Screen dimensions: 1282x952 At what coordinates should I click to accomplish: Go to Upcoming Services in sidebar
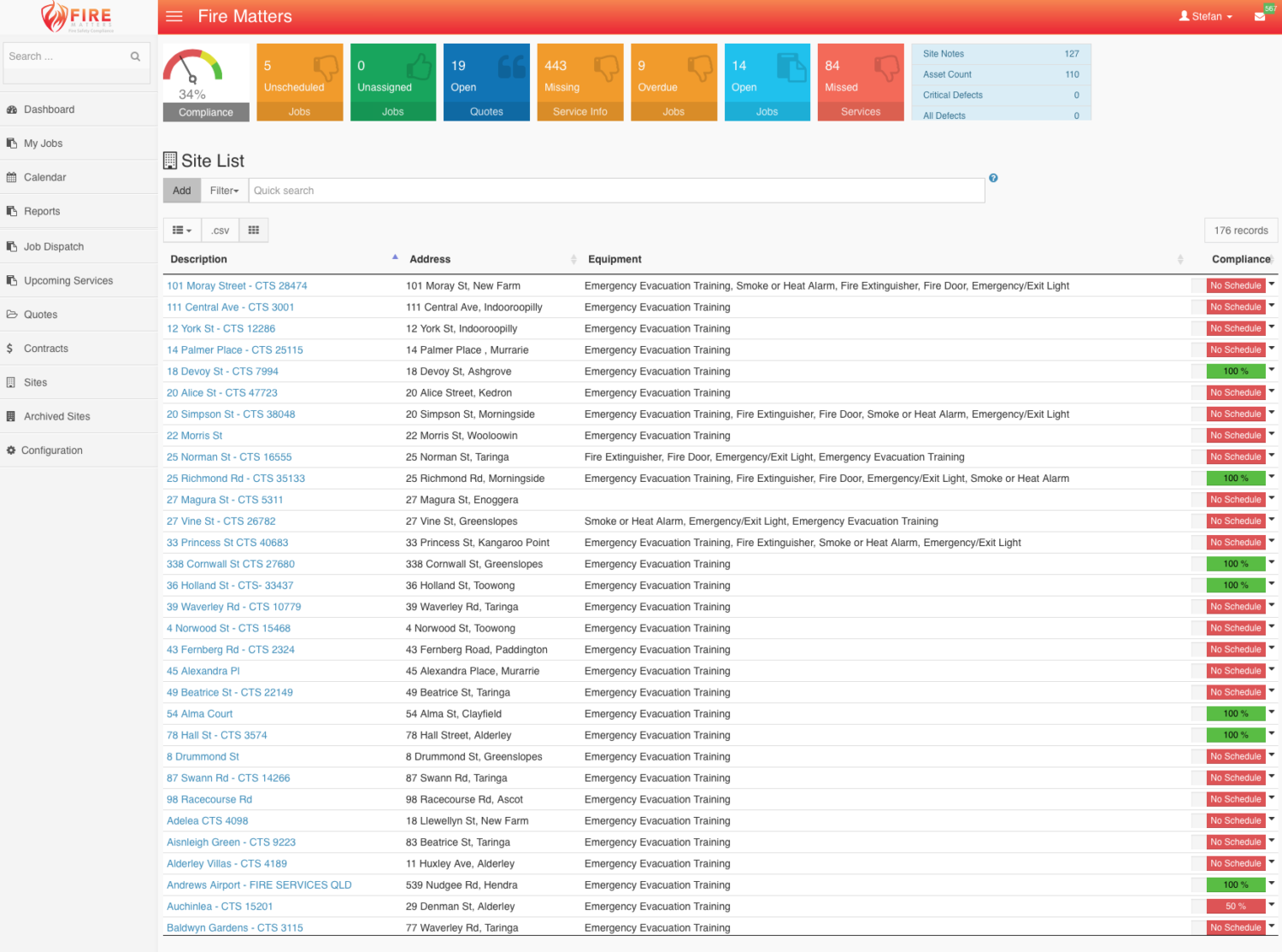68,280
